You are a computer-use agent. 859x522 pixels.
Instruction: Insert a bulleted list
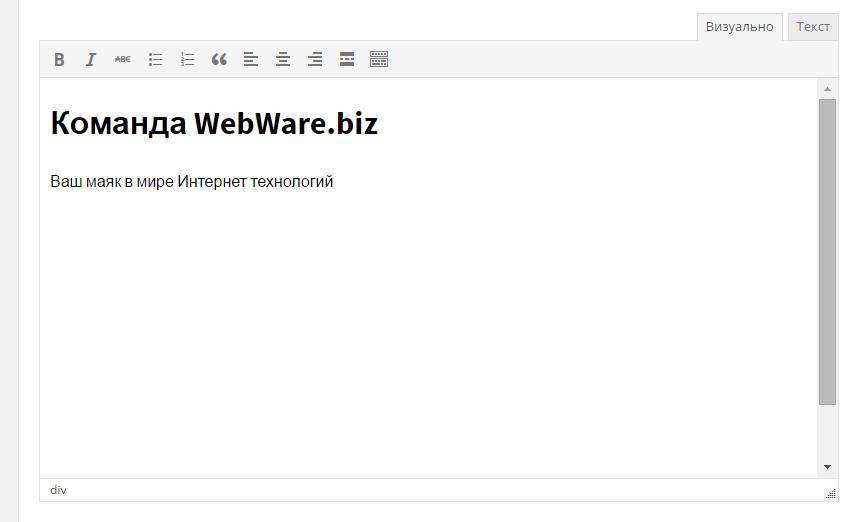pos(155,59)
